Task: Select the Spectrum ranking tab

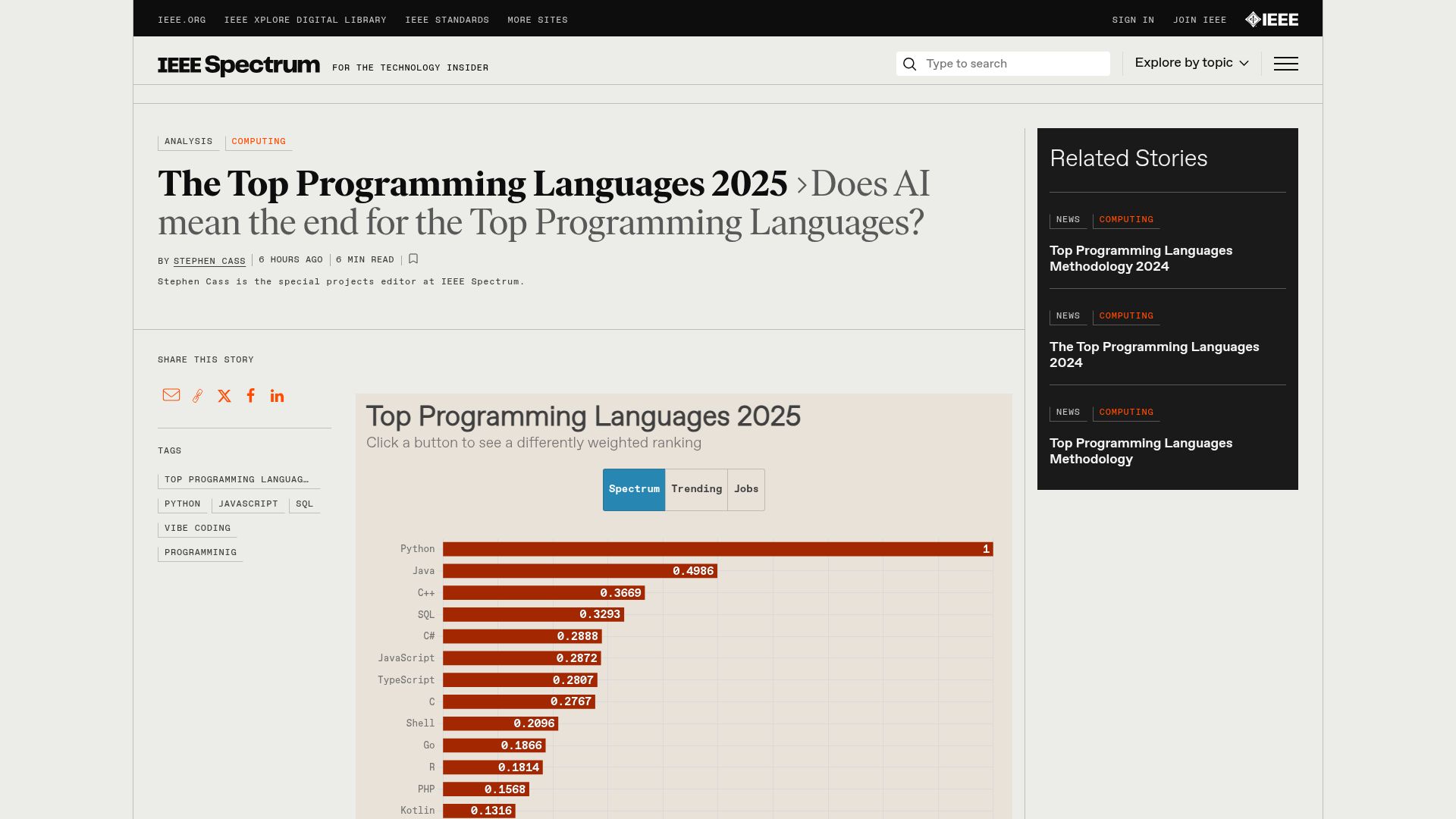Action: (634, 490)
